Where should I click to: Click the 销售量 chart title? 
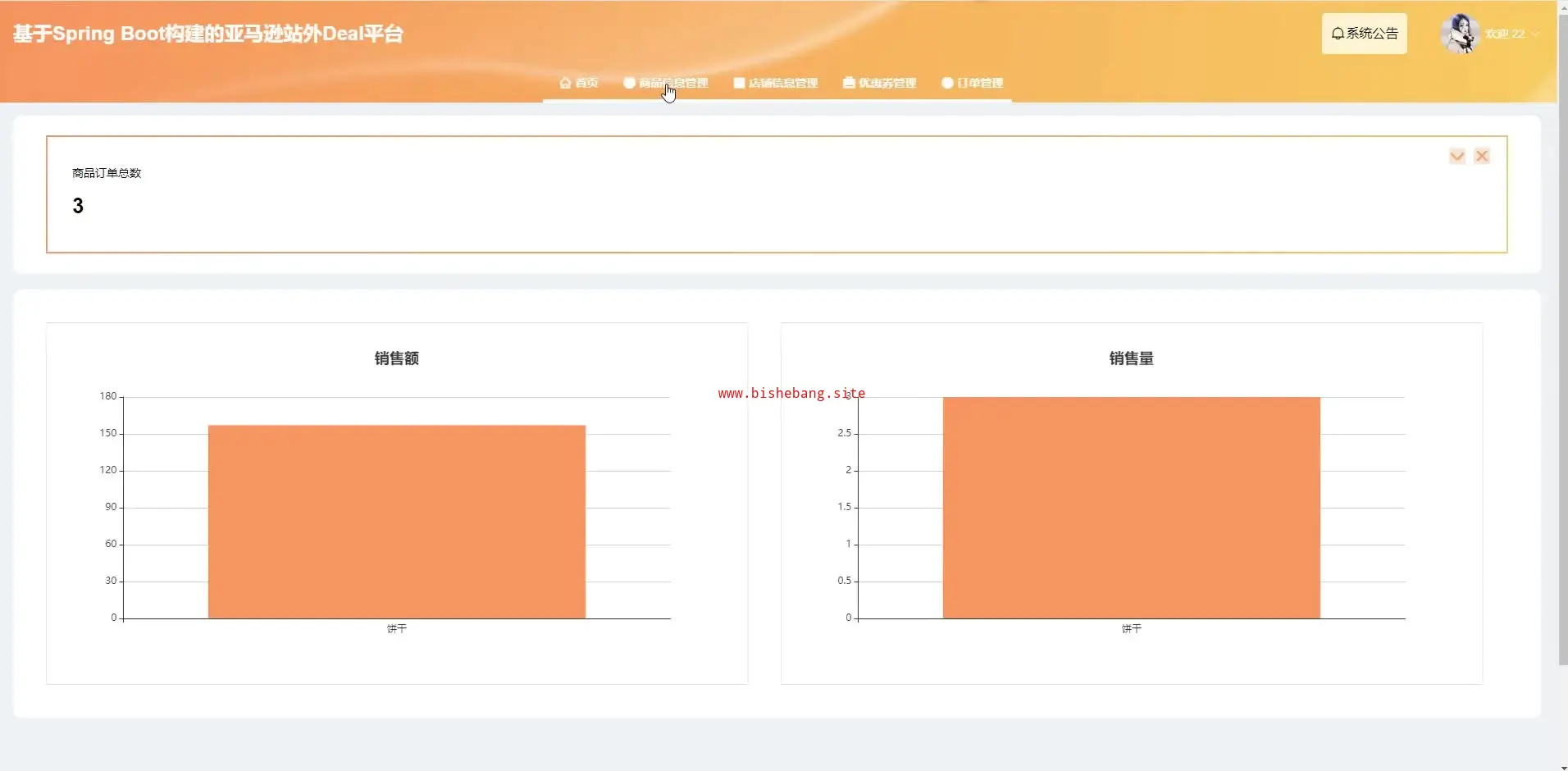point(1132,358)
